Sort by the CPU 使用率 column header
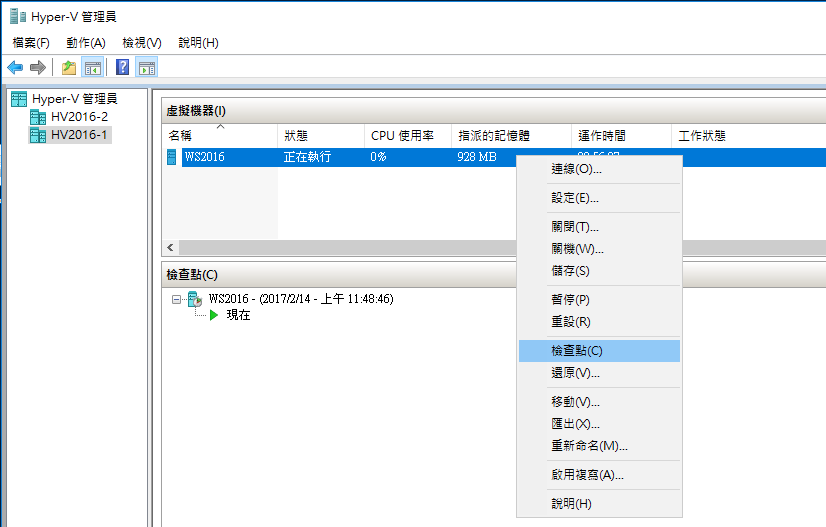Screen dimensions: 826x527 click(408, 136)
